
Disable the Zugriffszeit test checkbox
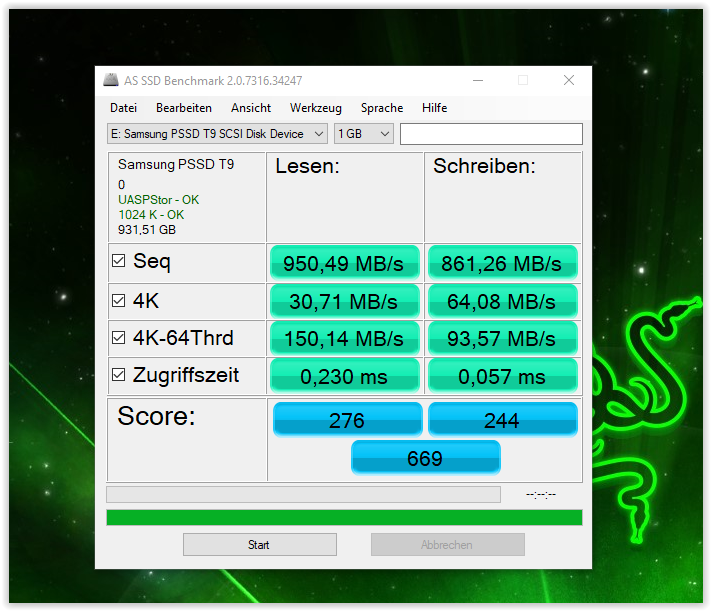click(118, 374)
